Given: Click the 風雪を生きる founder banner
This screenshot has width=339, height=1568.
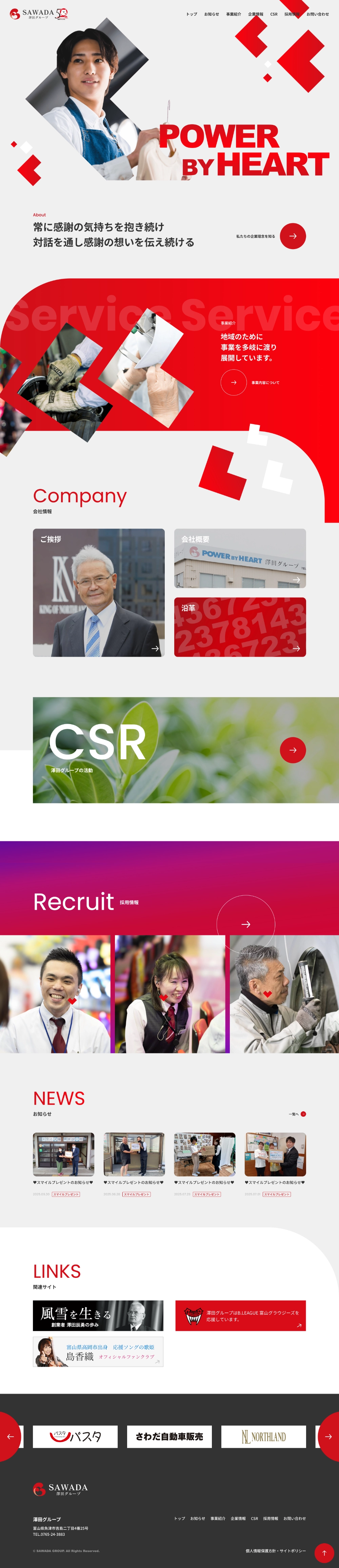Looking at the screenshot, I should [x=98, y=1316].
